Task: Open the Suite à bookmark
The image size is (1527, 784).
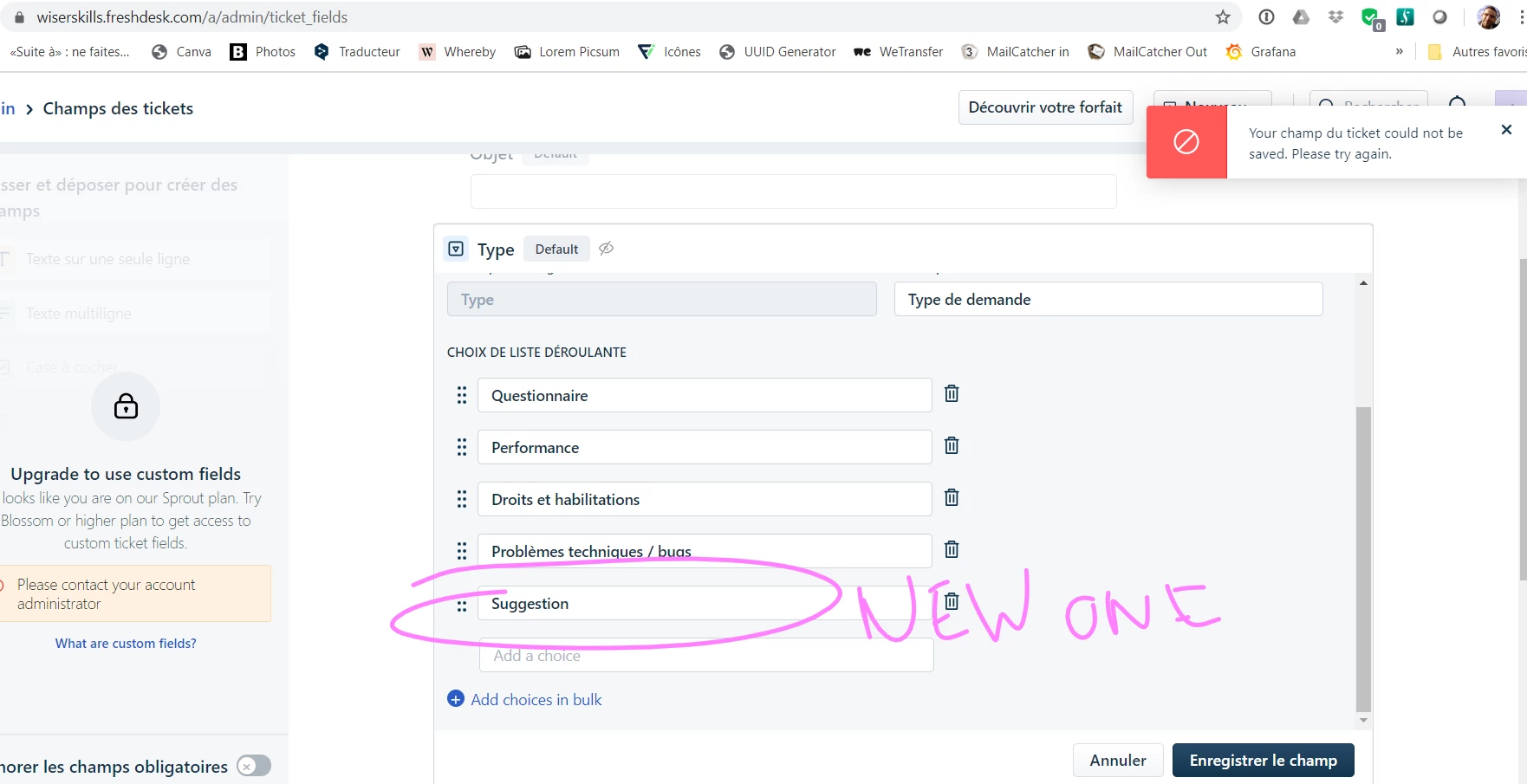Action: pyautogui.click(x=69, y=52)
